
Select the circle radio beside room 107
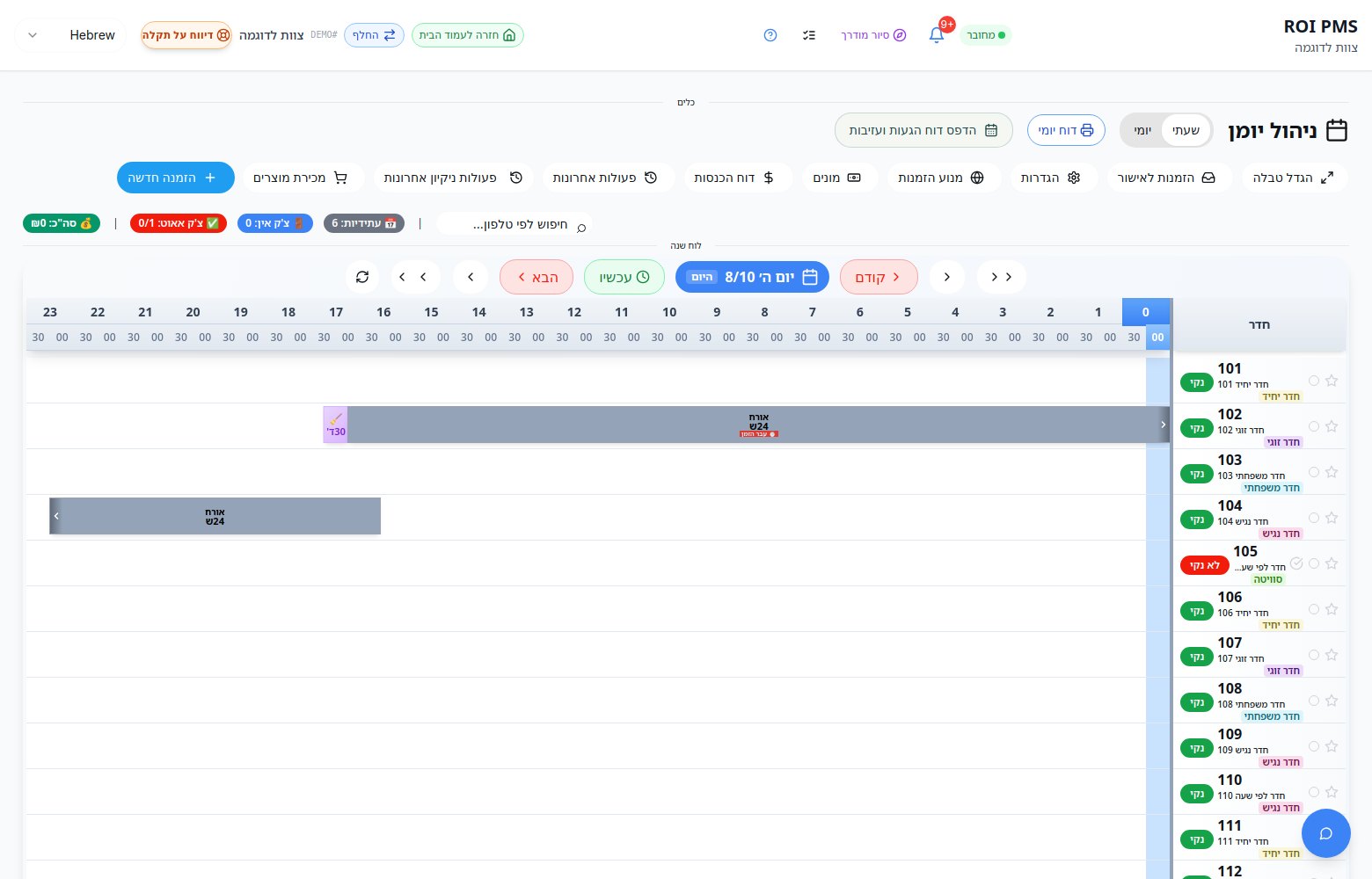click(x=1314, y=655)
